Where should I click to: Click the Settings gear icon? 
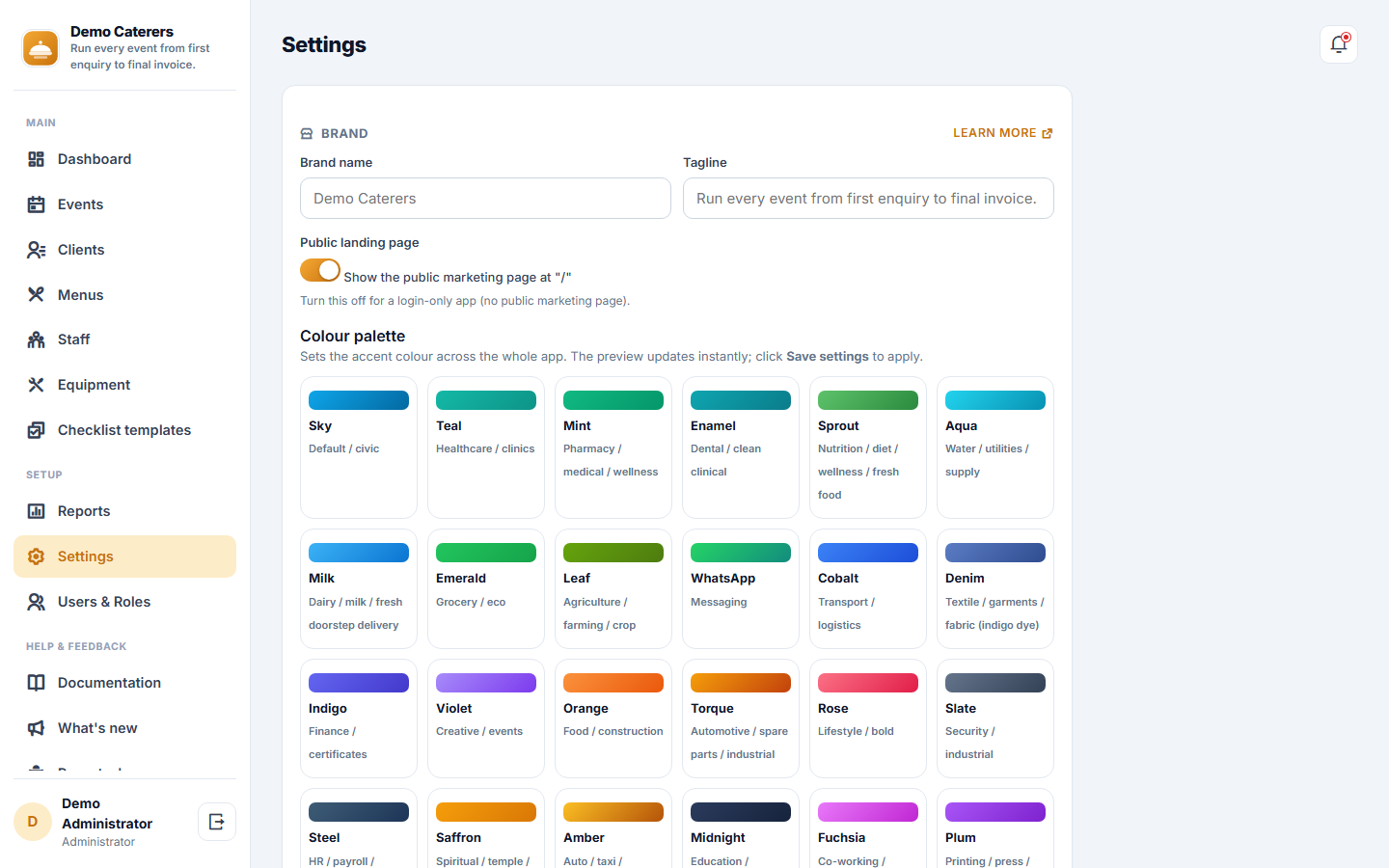pyautogui.click(x=36, y=556)
